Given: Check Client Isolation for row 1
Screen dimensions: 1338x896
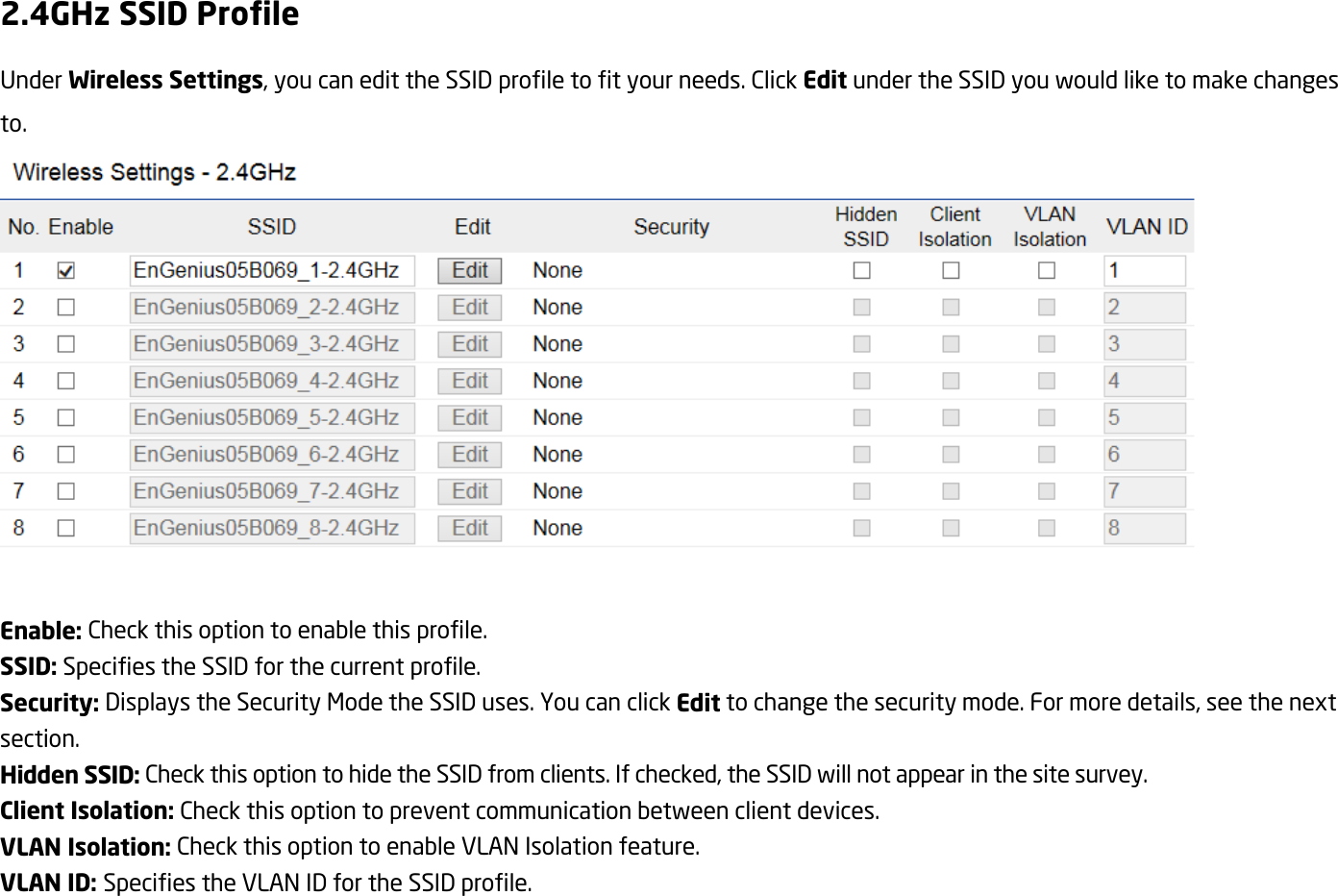Looking at the screenshot, I should [951, 271].
